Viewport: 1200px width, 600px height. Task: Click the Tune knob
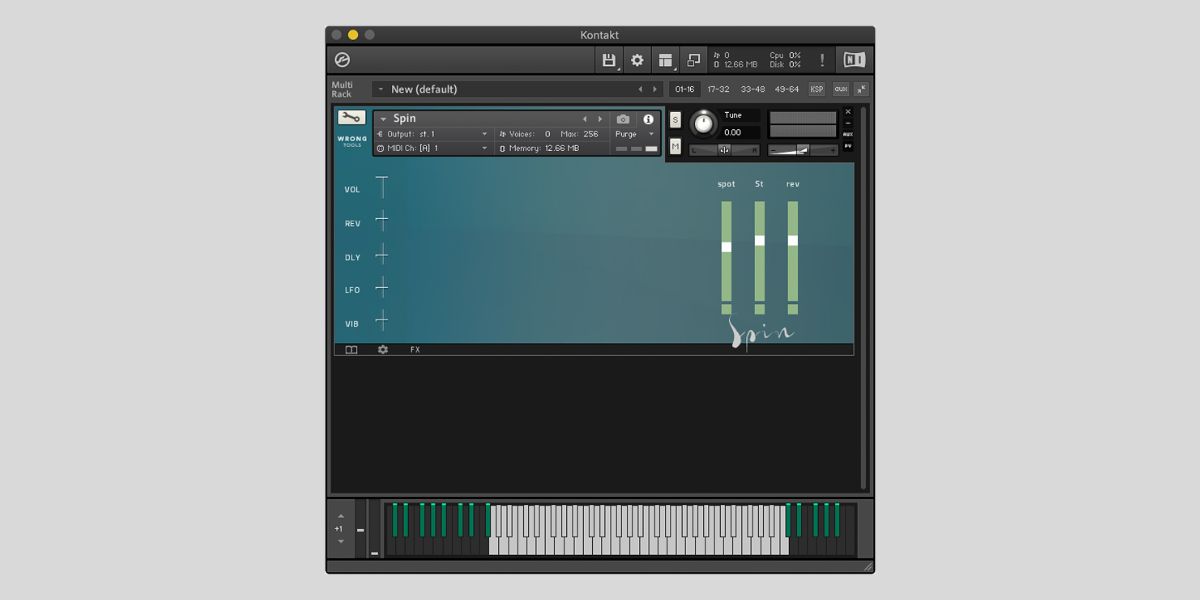(704, 123)
